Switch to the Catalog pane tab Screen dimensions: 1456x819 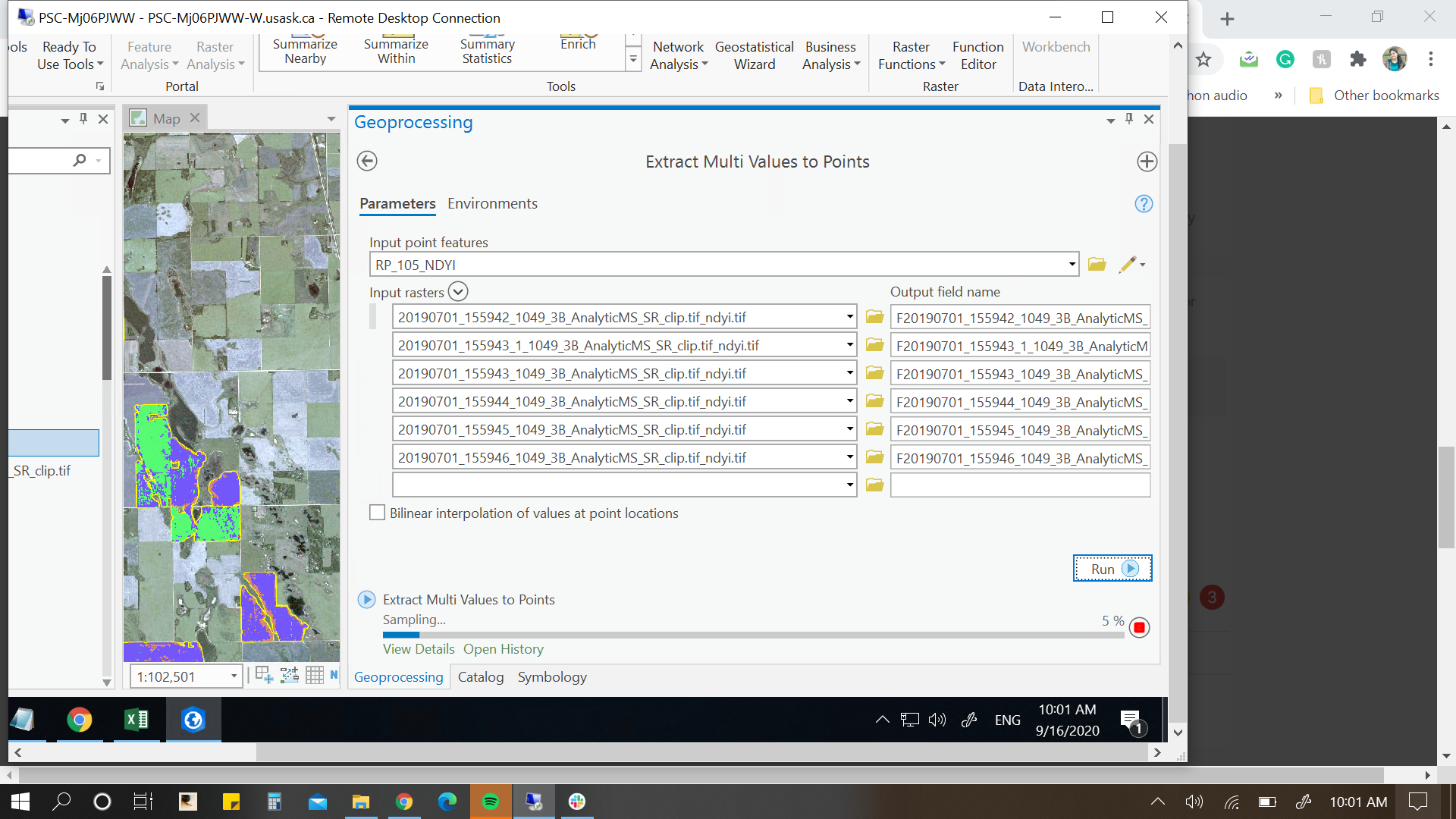point(480,677)
